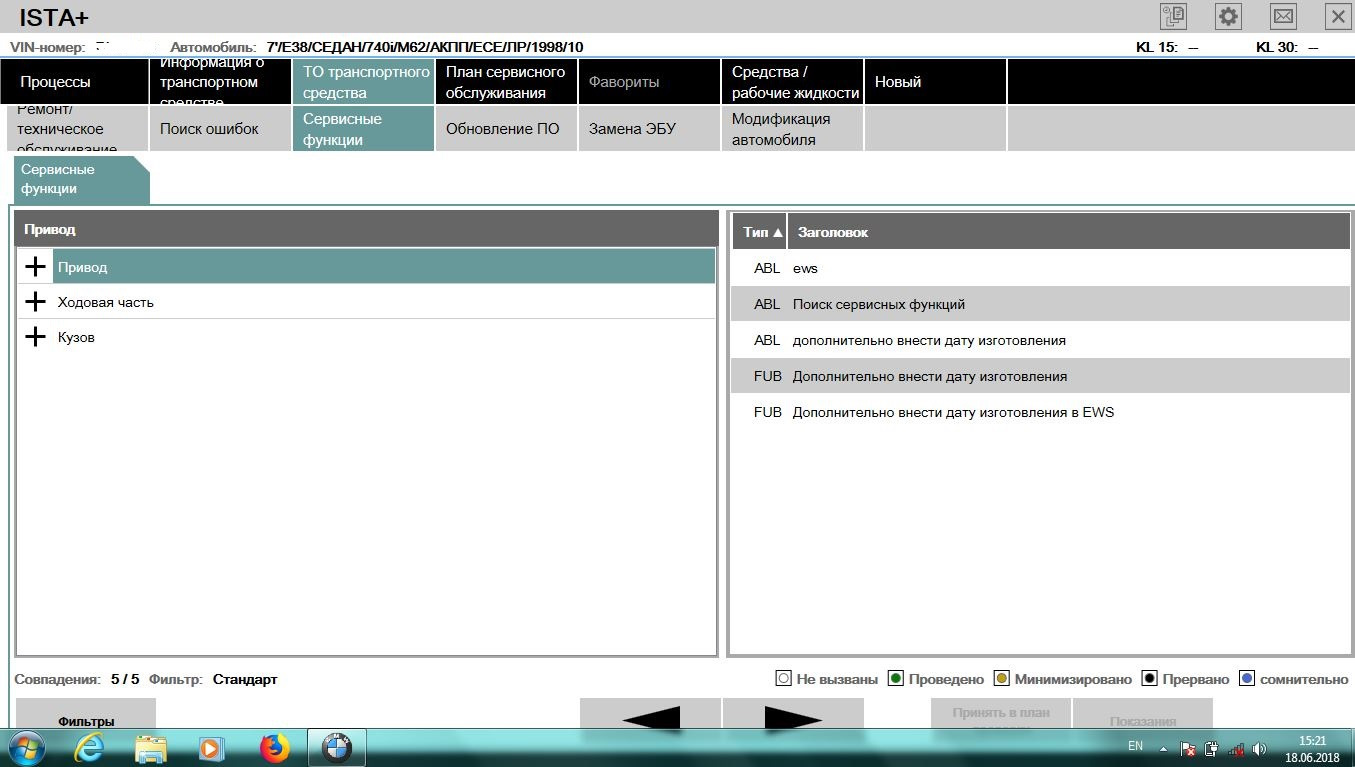Image resolution: width=1355 pixels, height=767 pixels.
Task: Select the Поиск сервисных функций row
Action: (1040, 304)
